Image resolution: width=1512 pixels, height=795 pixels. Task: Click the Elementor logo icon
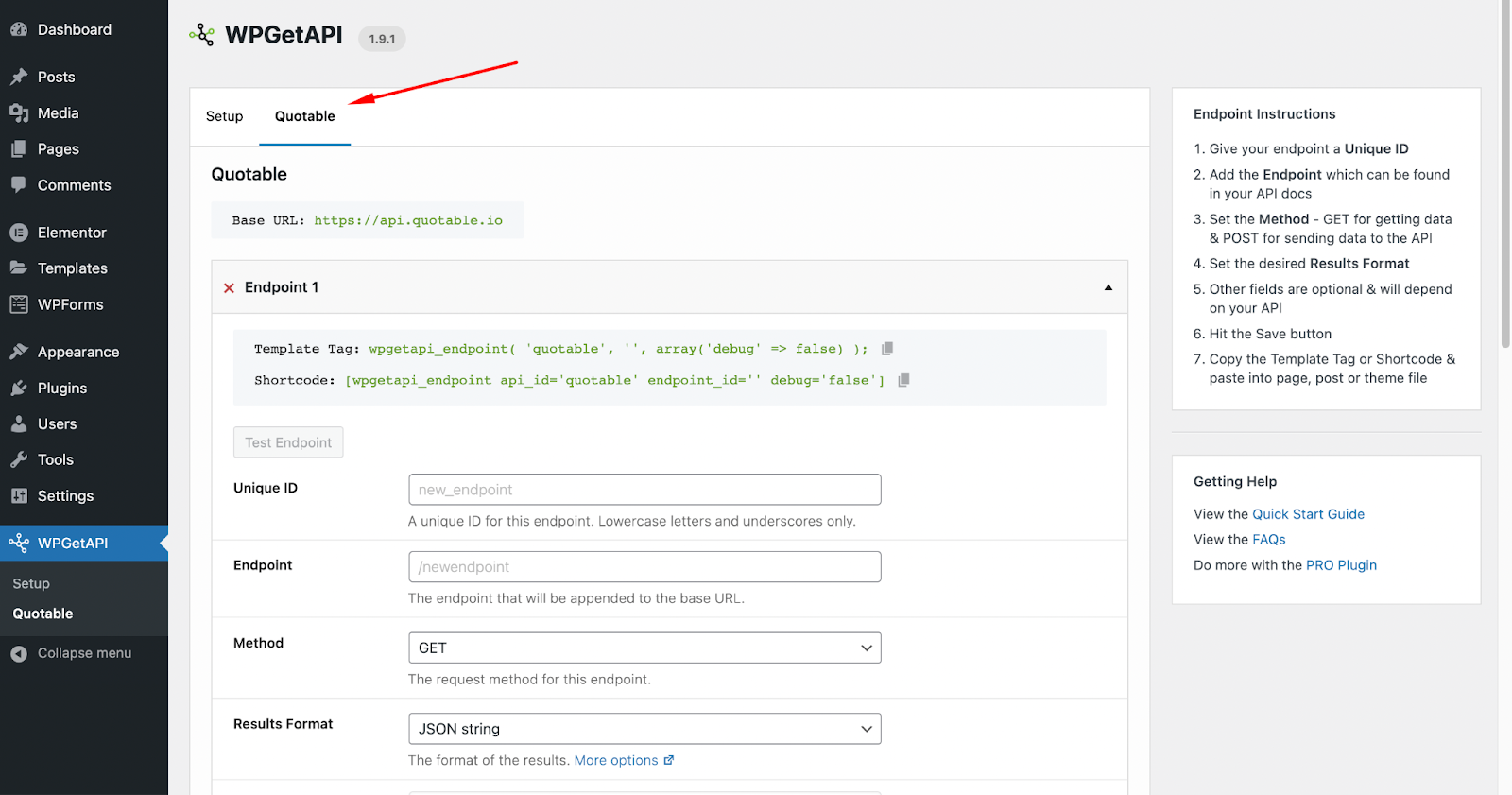tap(19, 233)
